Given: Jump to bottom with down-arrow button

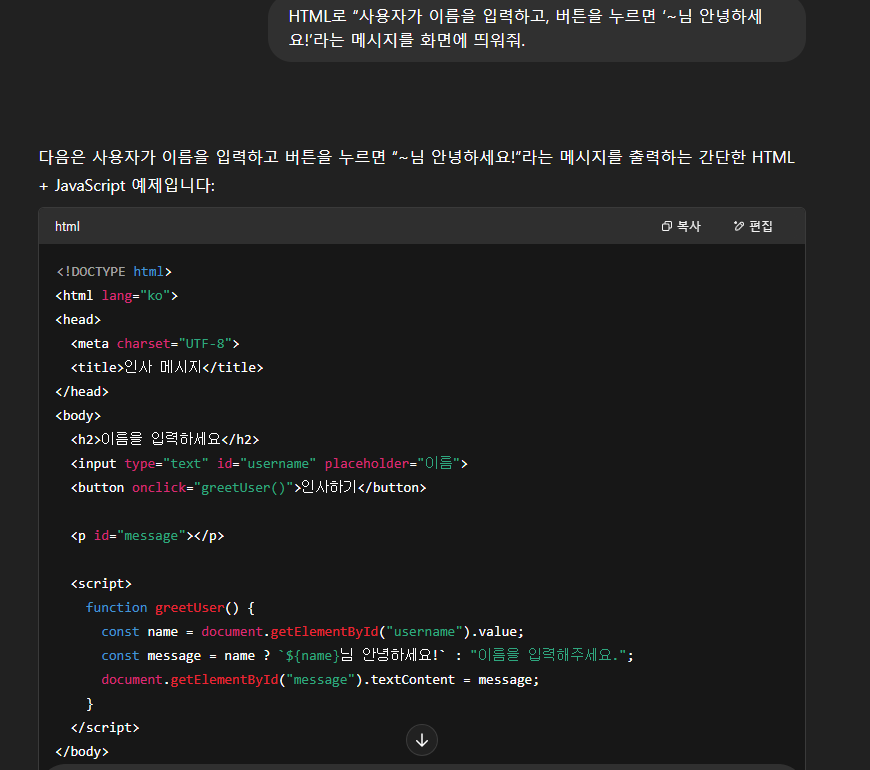Looking at the screenshot, I should [422, 740].
